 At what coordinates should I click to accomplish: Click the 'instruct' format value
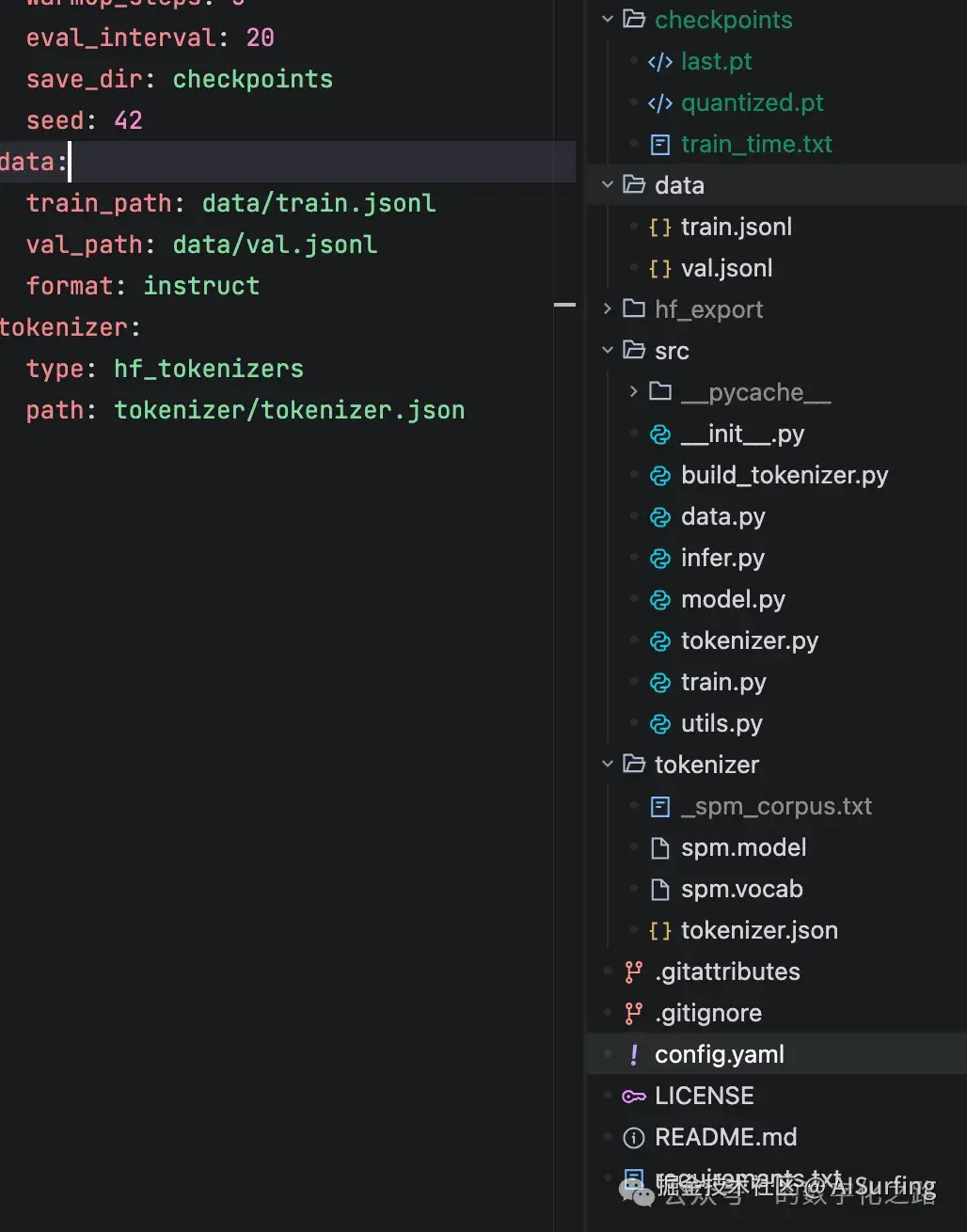tap(201, 286)
